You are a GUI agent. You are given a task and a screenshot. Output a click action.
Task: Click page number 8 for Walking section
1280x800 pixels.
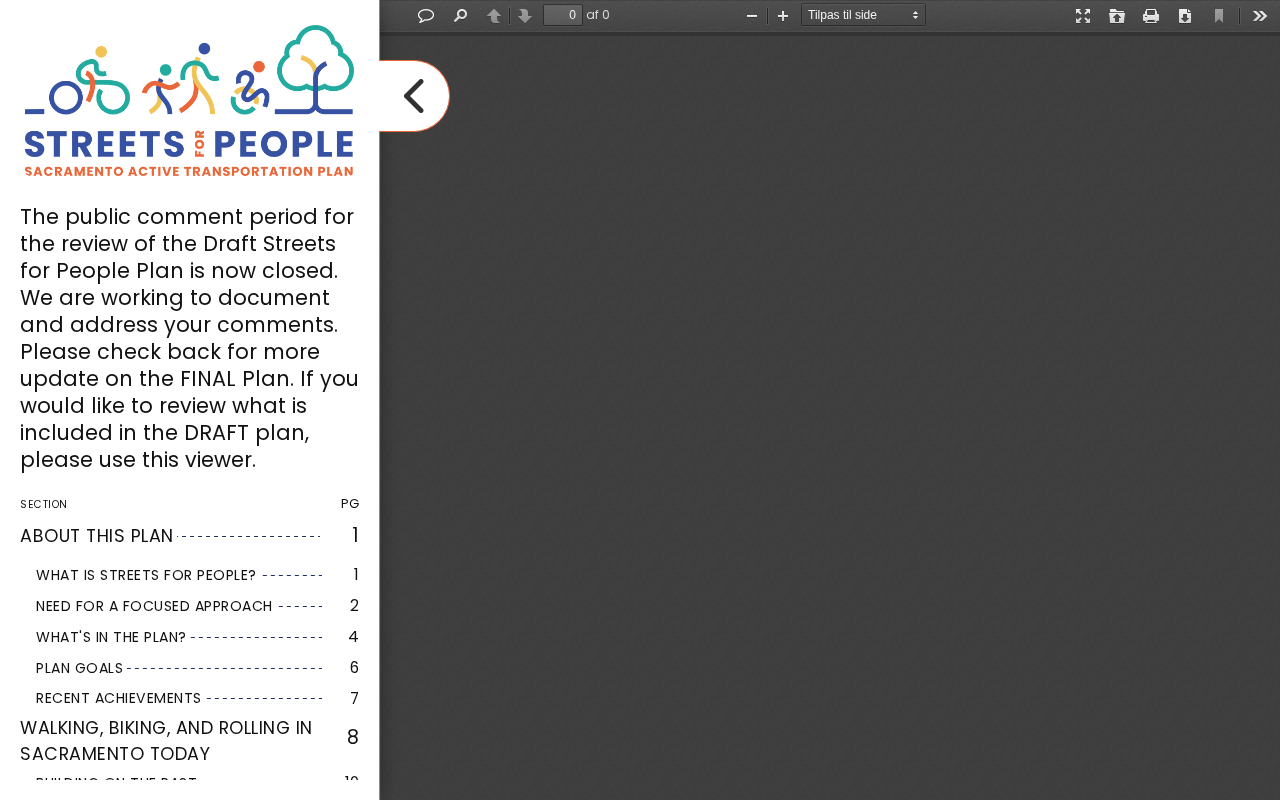tap(353, 738)
